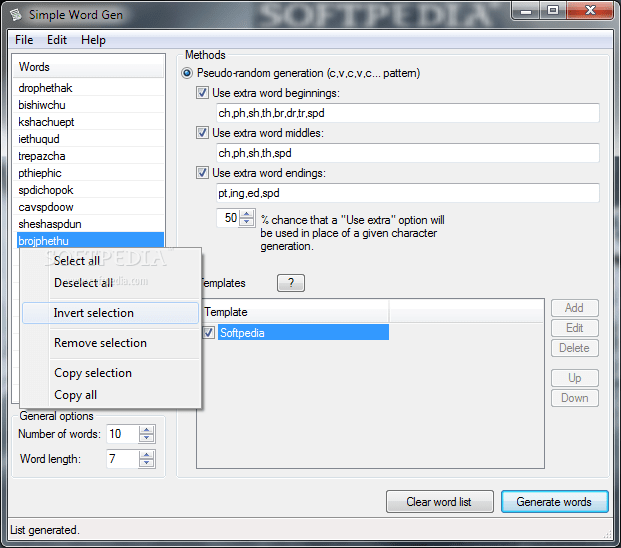621x548 pixels.
Task: Click the Number of words field
Action: [123, 434]
